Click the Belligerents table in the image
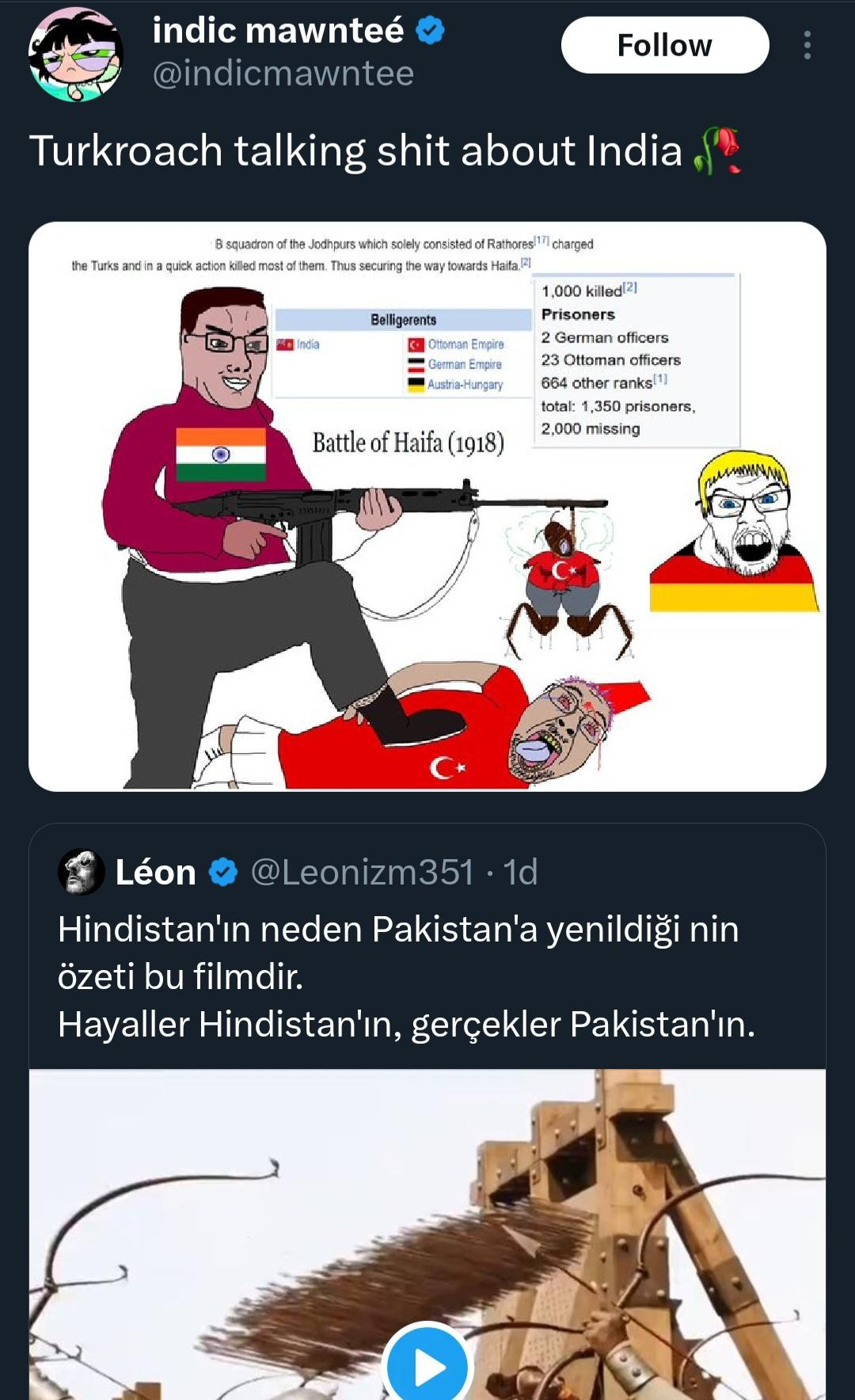This screenshot has height=1400, width=855. point(403,352)
